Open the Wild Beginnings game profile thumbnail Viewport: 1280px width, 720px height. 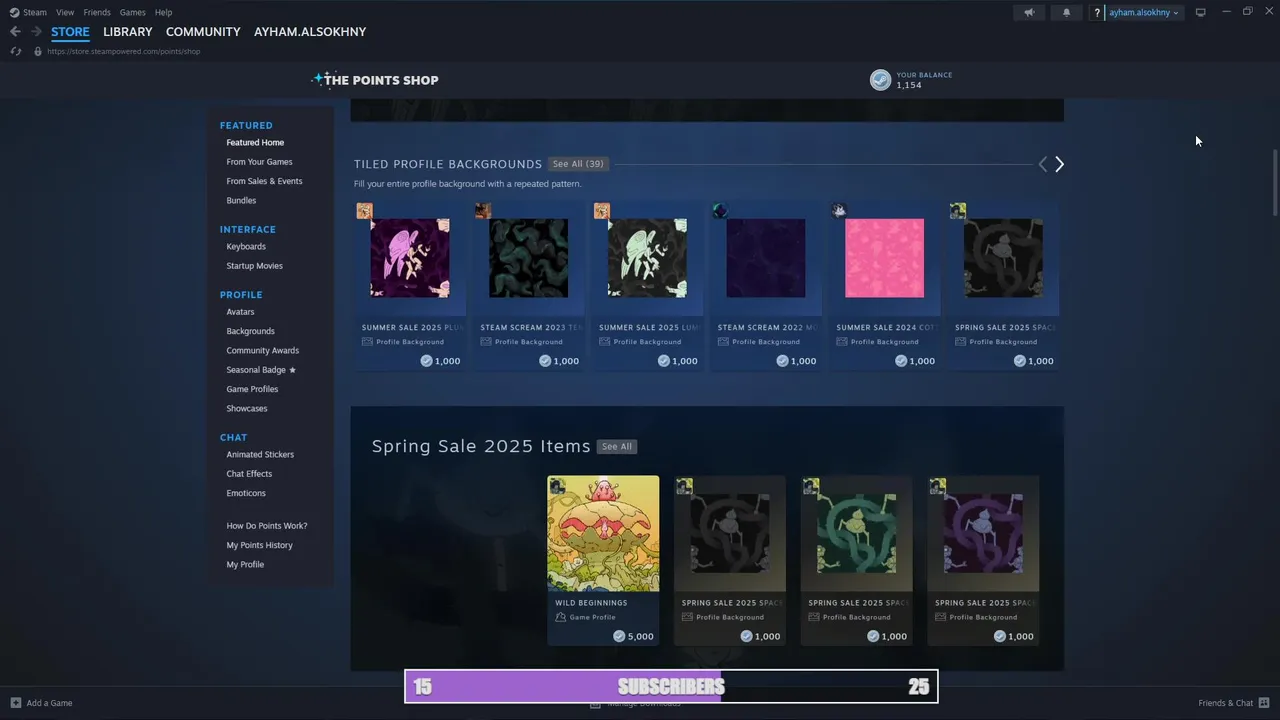(x=603, y=533)
